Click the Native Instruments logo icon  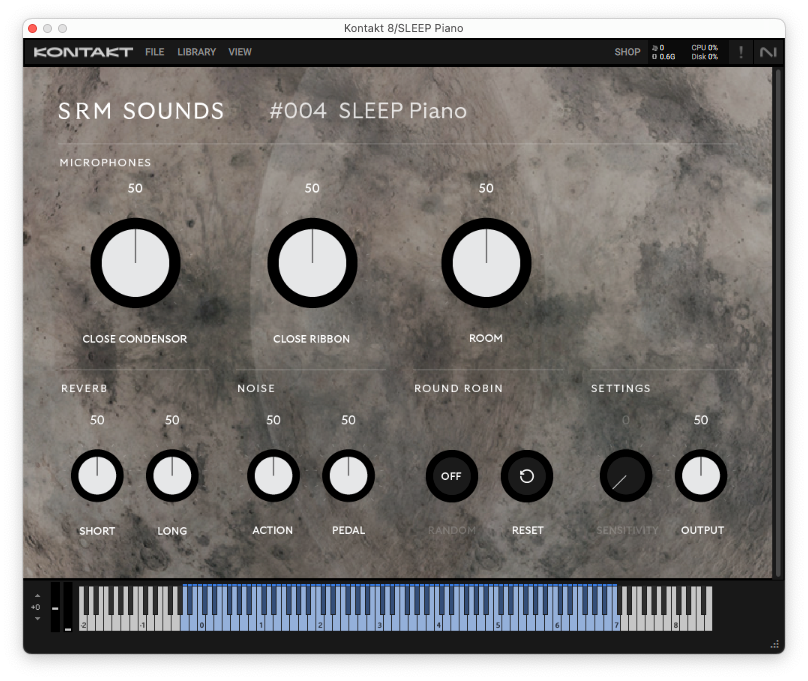(768, 52)
